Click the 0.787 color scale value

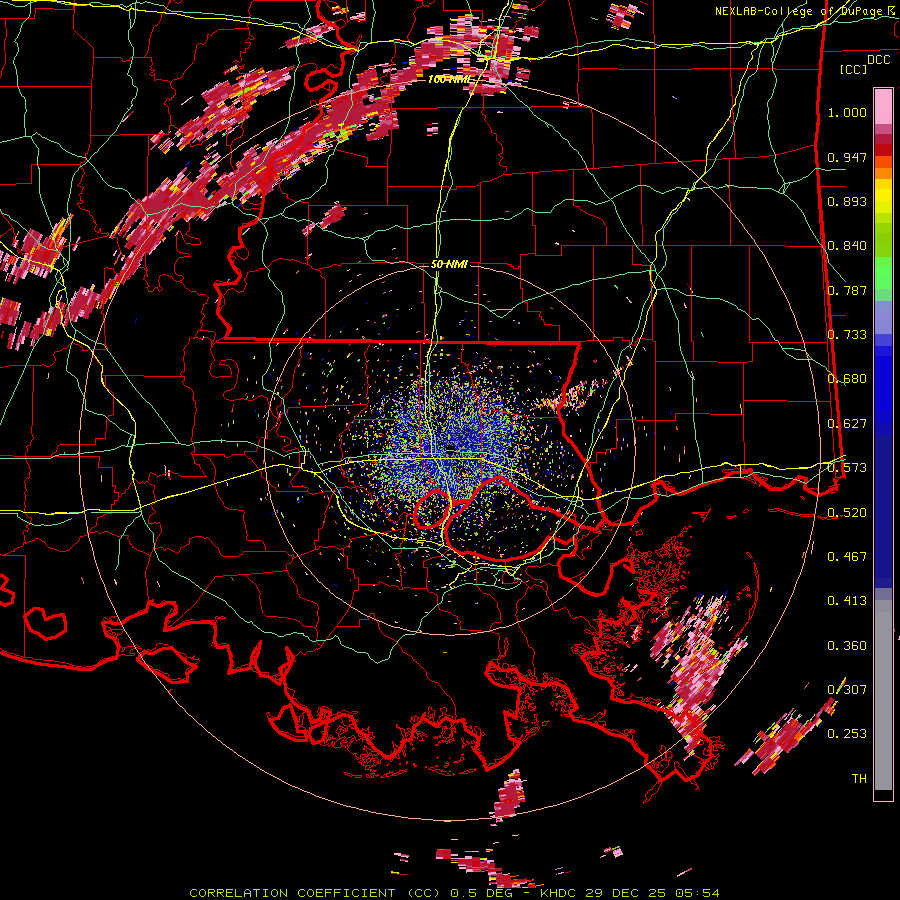point(847,290)
